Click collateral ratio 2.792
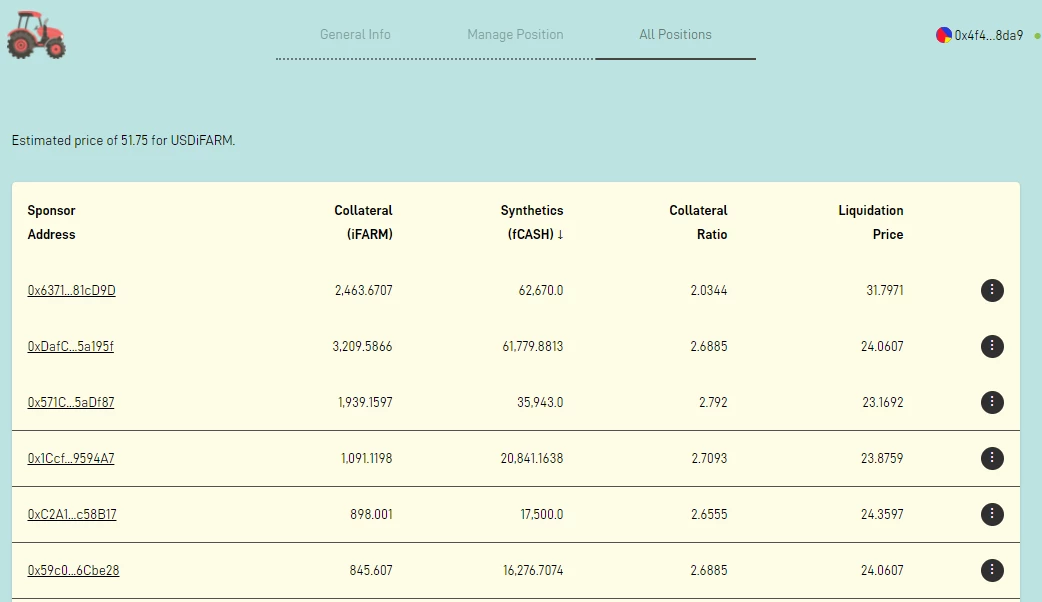 (x=713, y=402)
